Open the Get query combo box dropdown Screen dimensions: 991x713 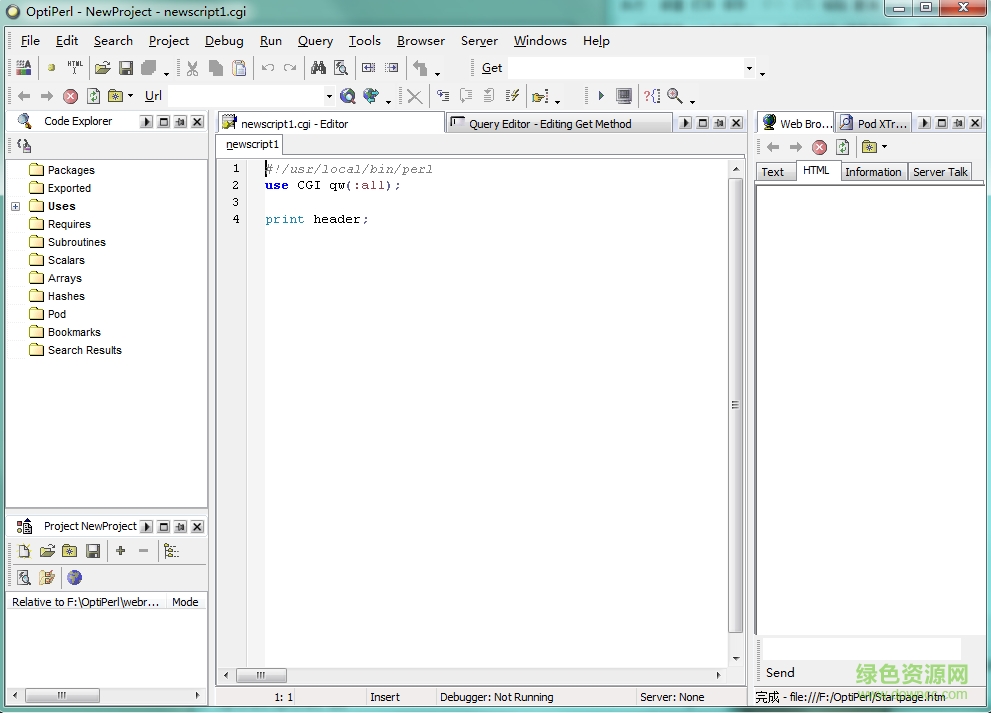pyautogui.click(x=748, y=68)
